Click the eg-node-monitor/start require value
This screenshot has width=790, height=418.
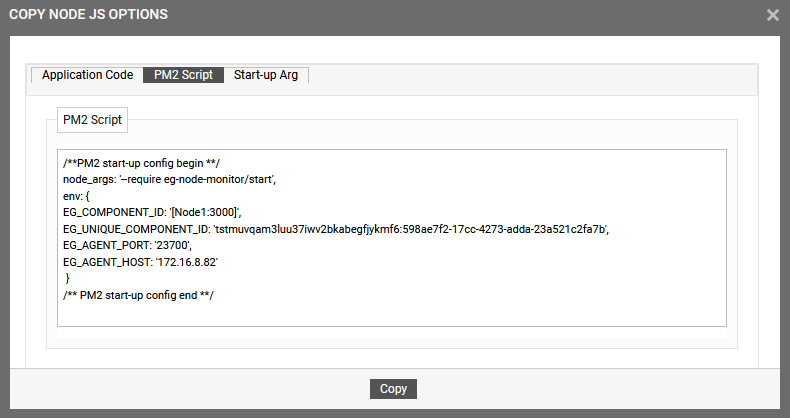[219, 179]
